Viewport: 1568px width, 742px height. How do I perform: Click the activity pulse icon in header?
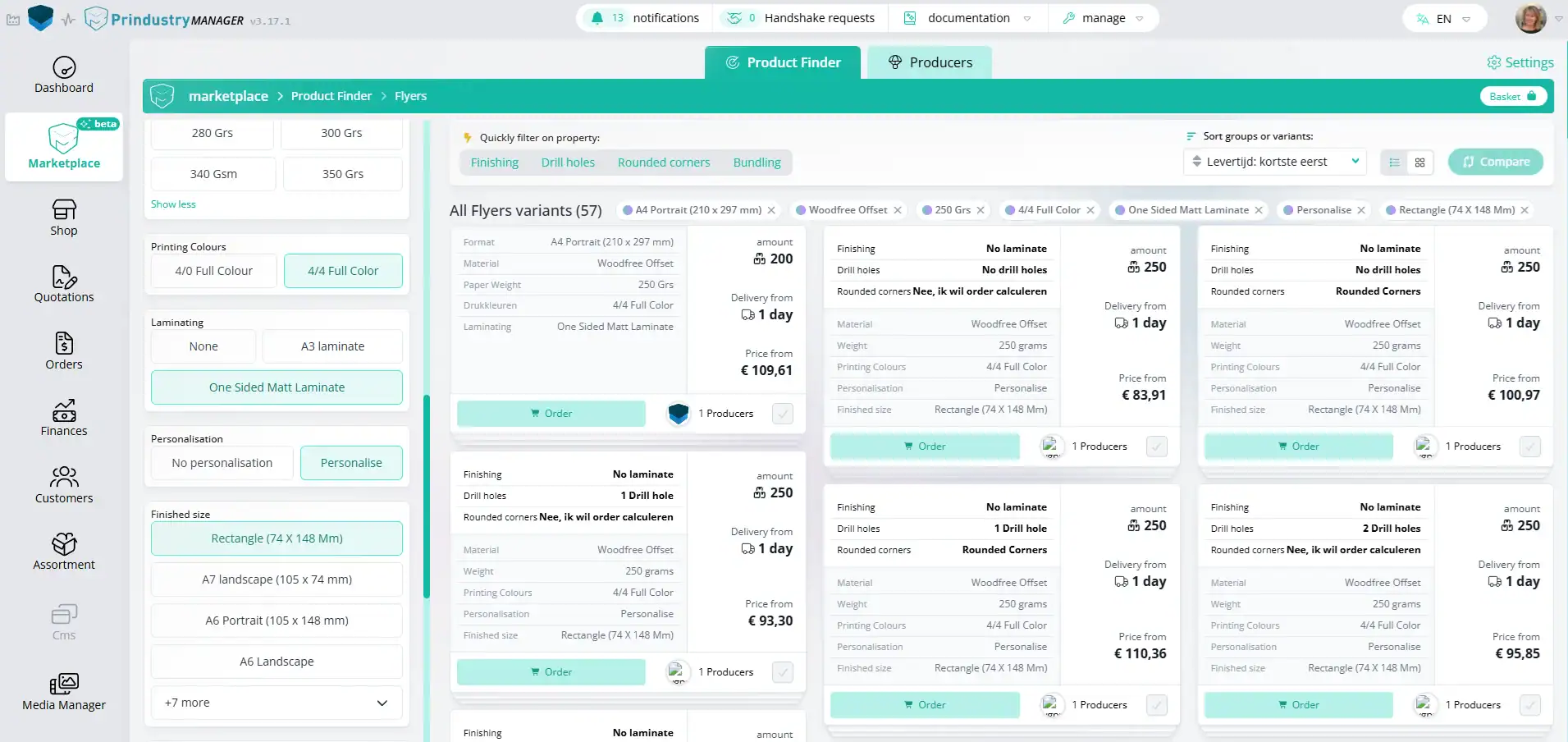click(x=68, y=20)
